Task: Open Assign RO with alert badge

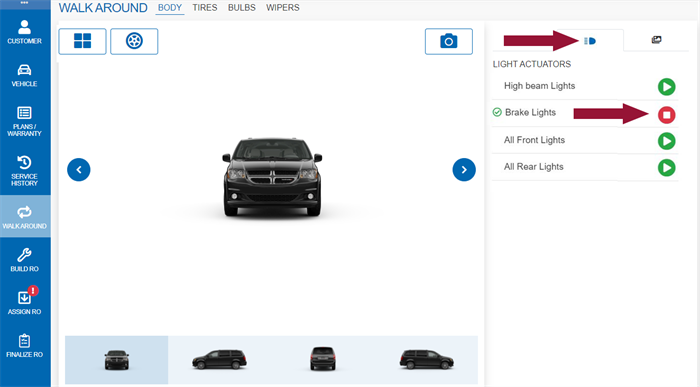Action: point(25,301)
